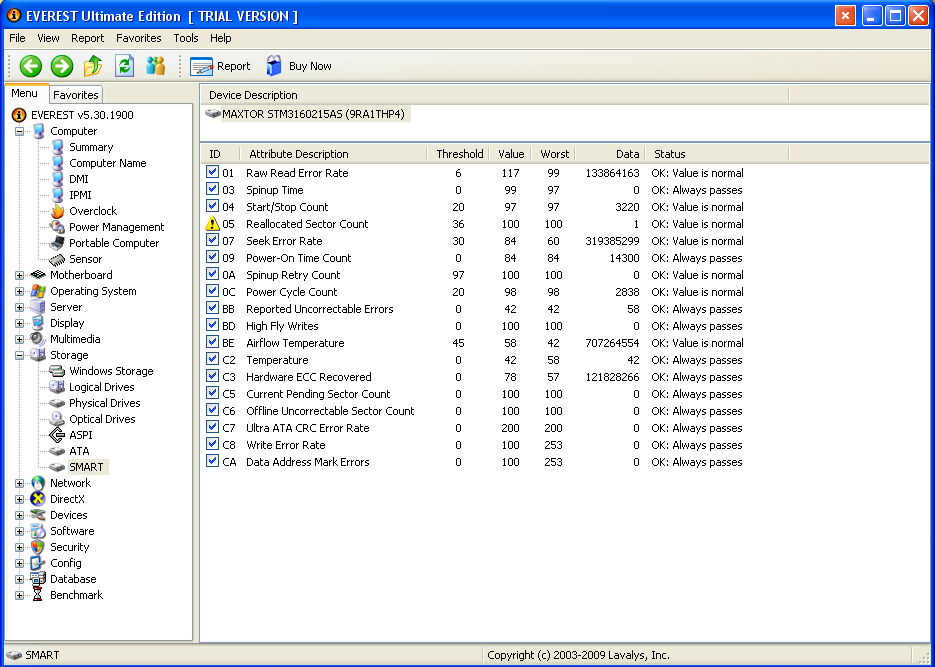This screenshot has height=667, width=935.
Task: Switch to the Favorites tab
Action: (76, 95)
